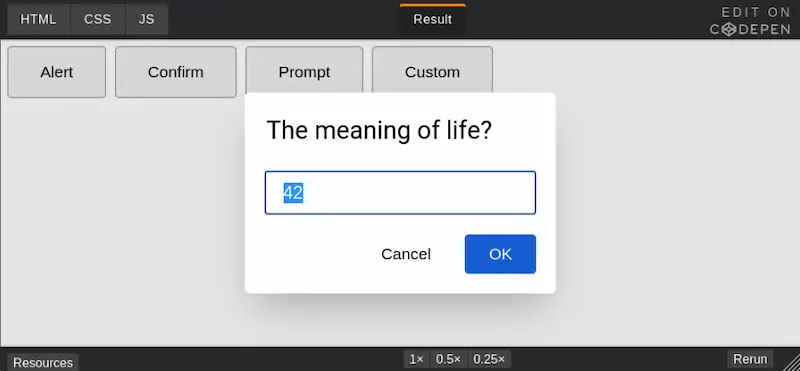Click the CodePen cube logo icon

point(729,30)
